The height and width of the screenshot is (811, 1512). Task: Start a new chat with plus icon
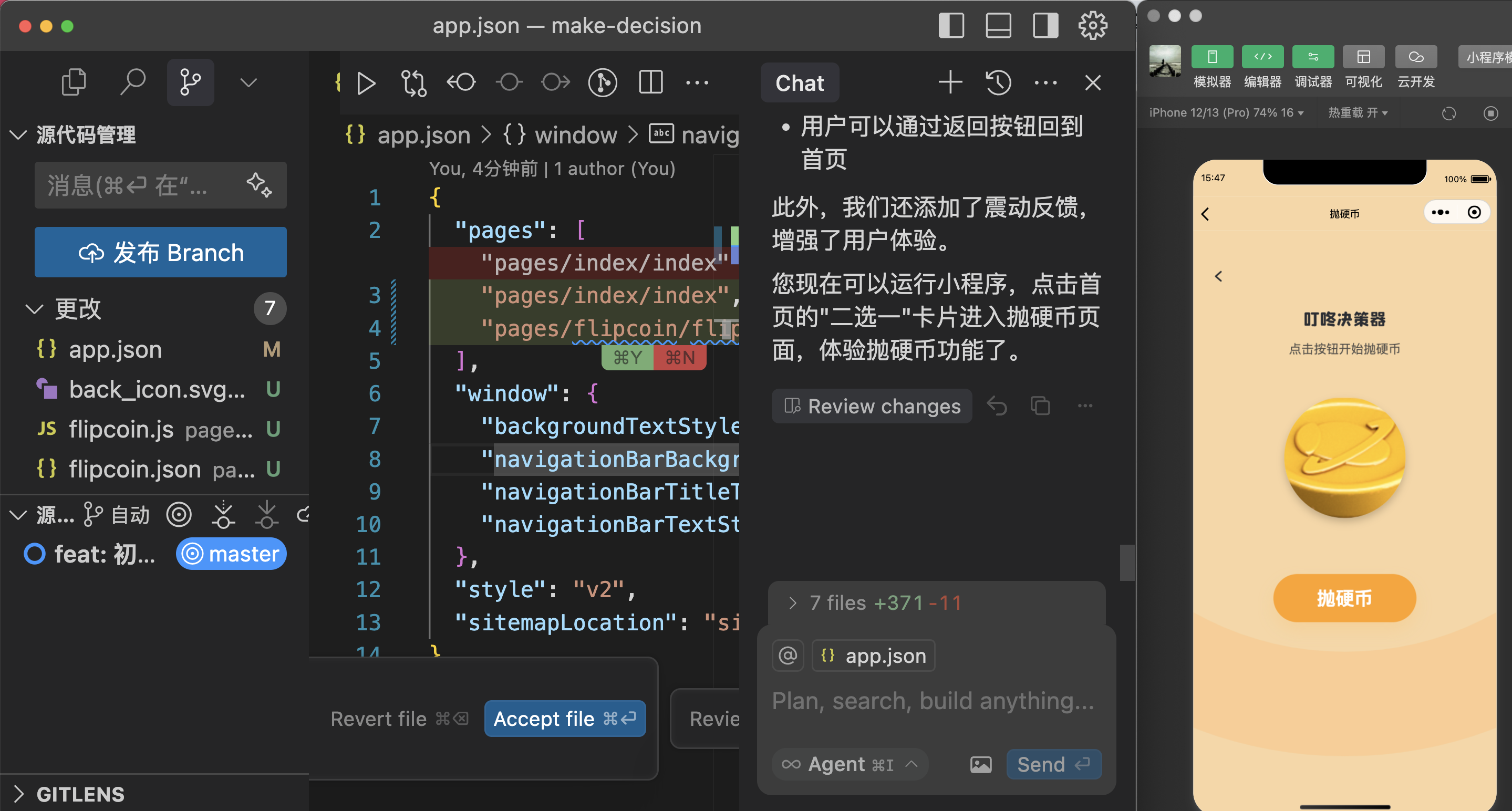950,83
